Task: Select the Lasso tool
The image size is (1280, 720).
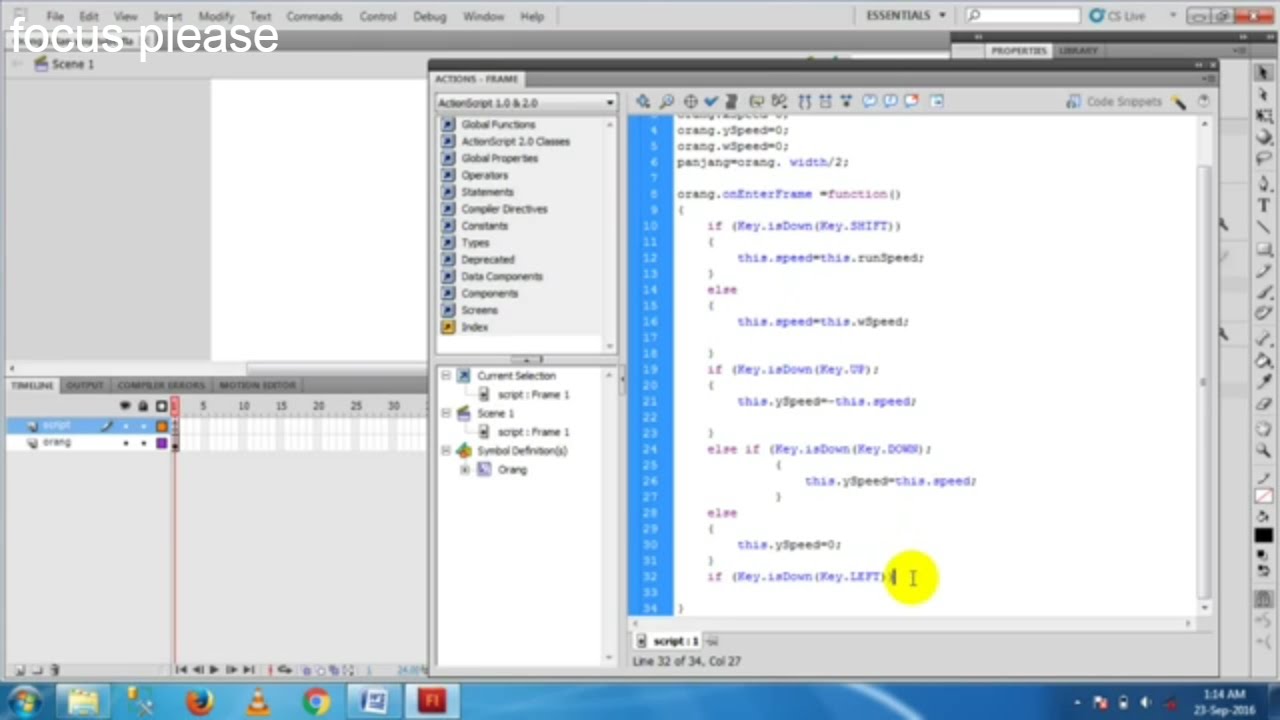Action: click(x=1264, y=159)
